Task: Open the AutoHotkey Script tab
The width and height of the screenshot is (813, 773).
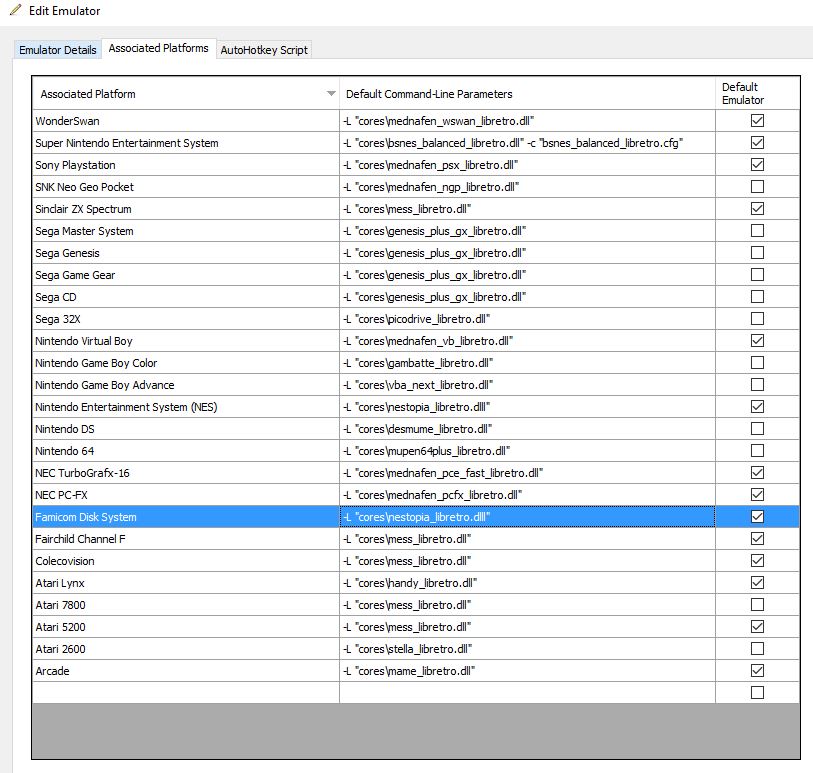Action: click(x=264, y=50)
